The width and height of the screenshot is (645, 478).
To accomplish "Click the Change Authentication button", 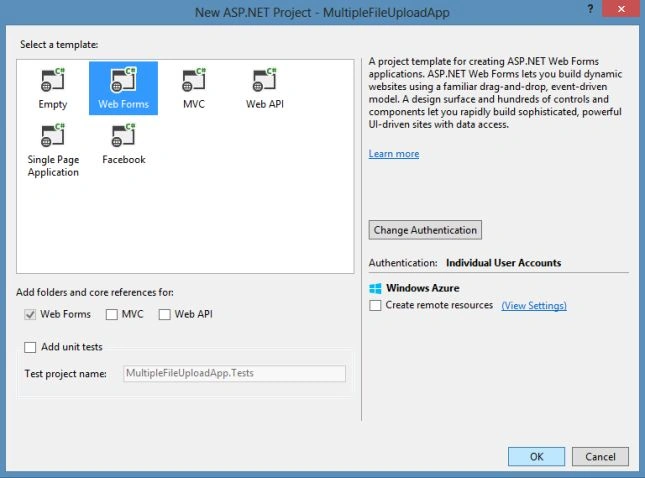I will [425, 230].
